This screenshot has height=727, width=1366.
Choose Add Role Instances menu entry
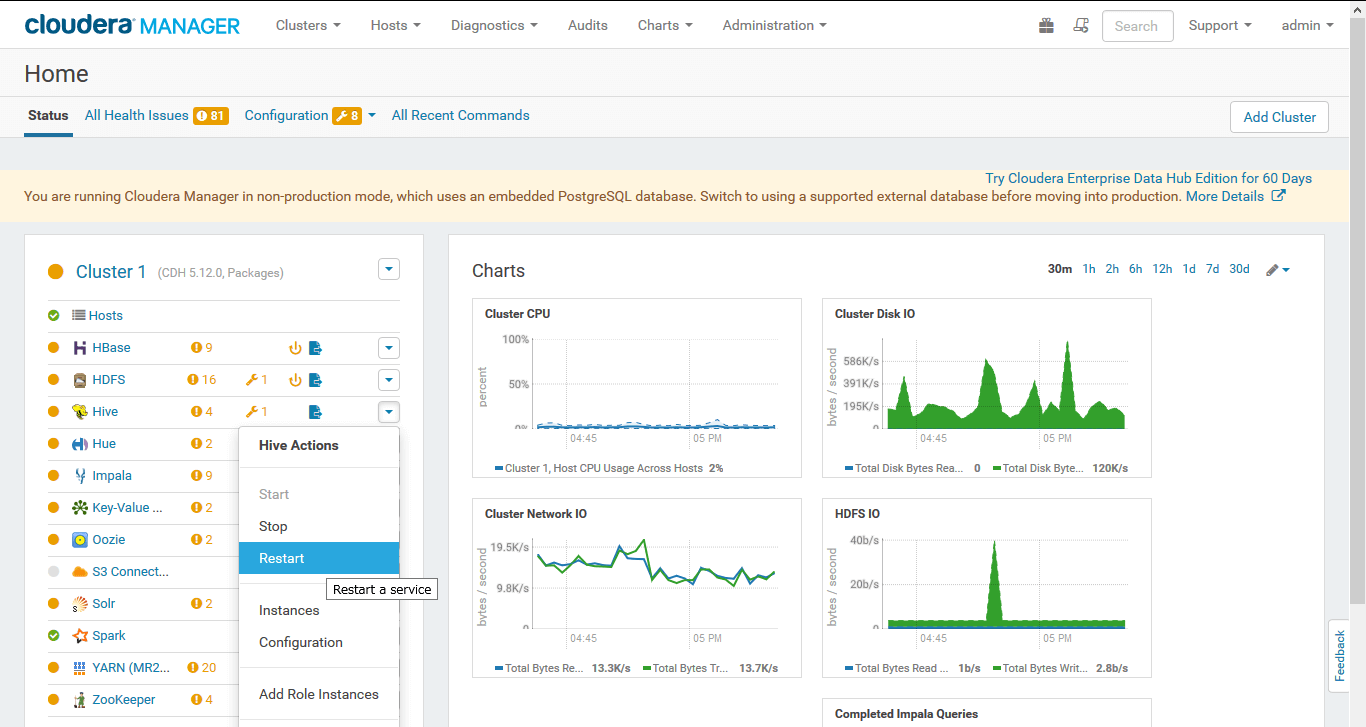coord(319,694)
